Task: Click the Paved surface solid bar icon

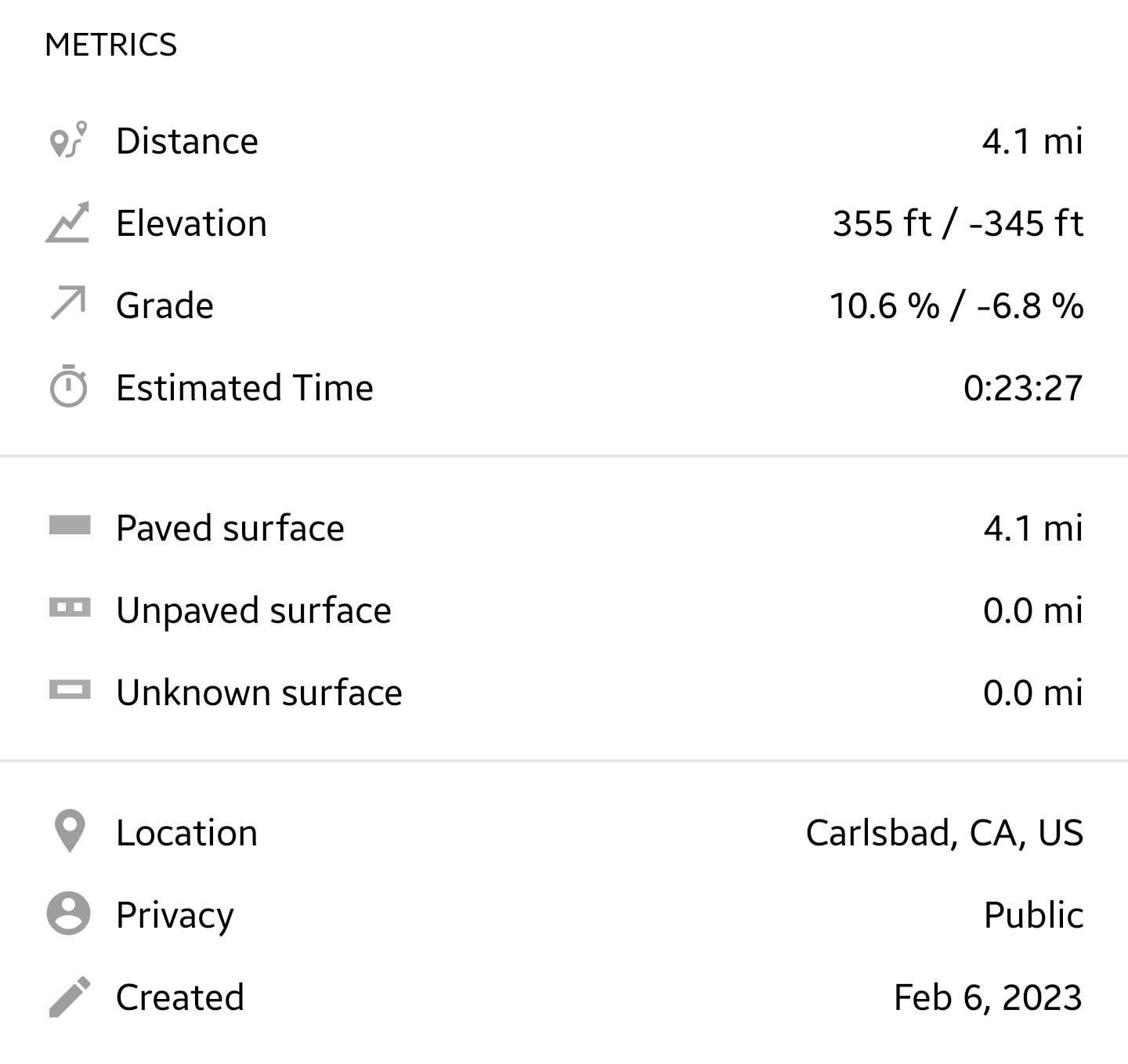Action: pyautogui.click(x=70, y=525)
